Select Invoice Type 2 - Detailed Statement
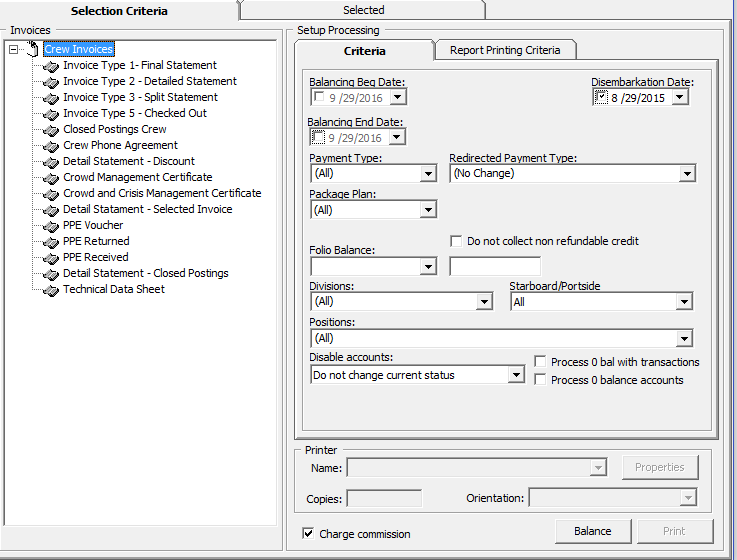This screenshot has width=737, height=560. 150,81
